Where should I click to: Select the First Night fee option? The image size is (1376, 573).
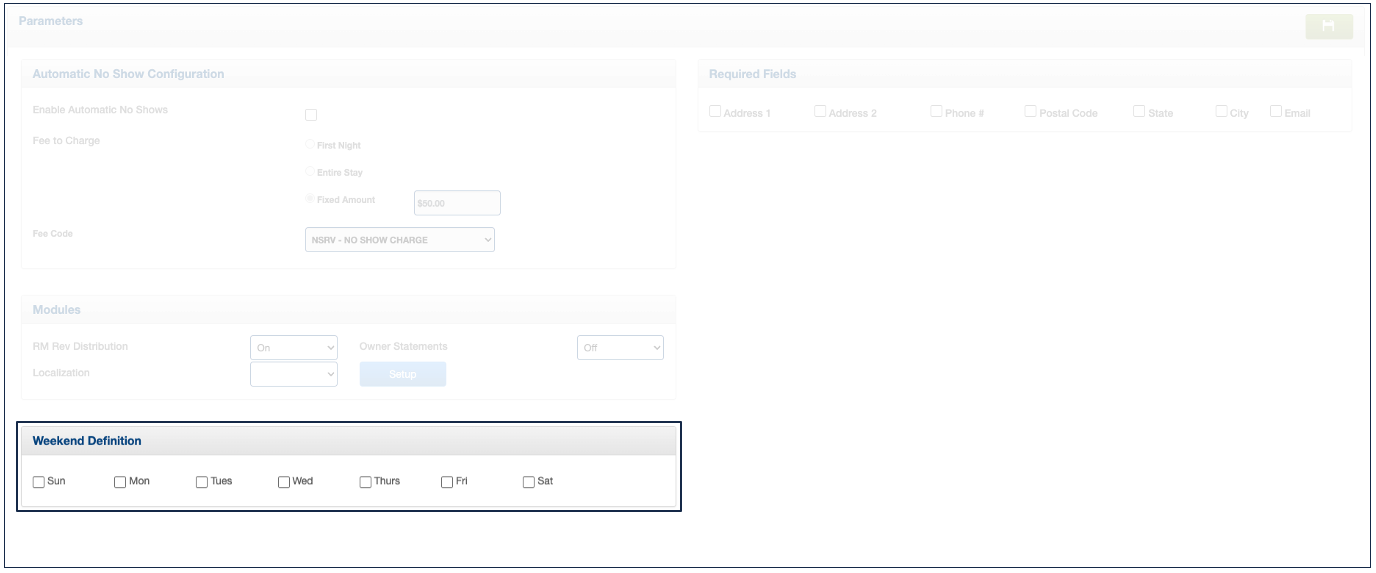(x=310, y=145)
